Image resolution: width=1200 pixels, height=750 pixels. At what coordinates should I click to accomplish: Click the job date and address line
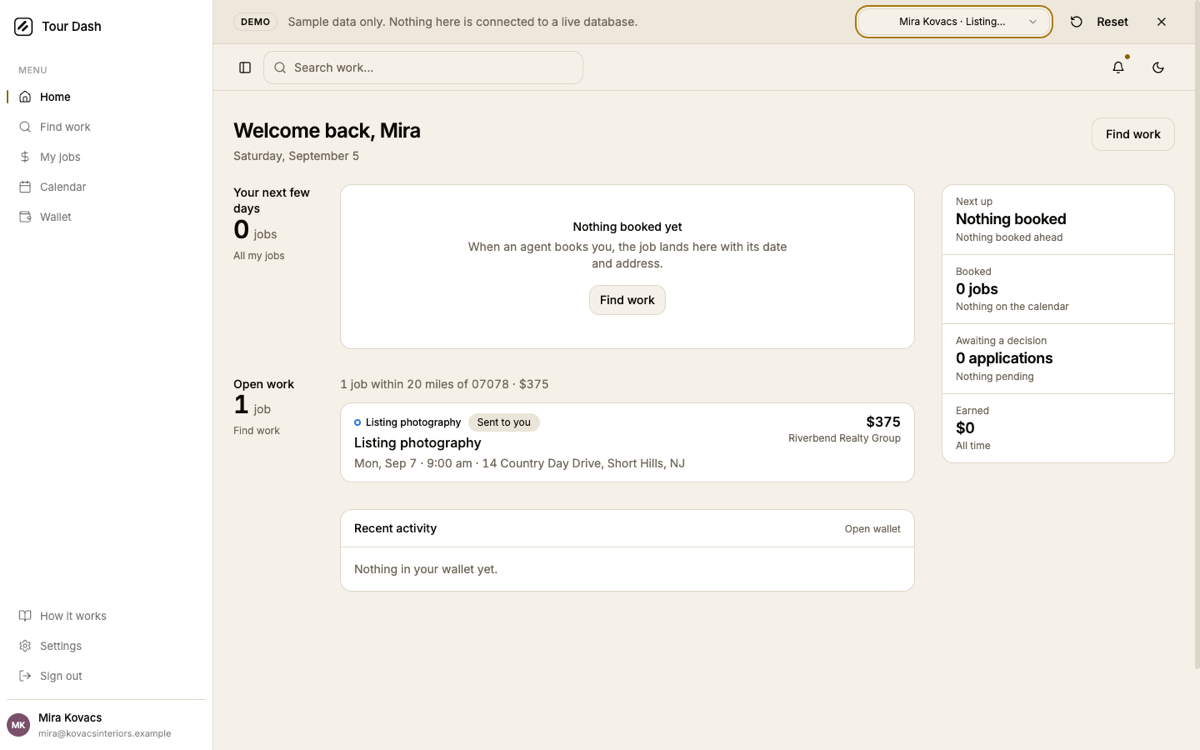click(519, 464)
